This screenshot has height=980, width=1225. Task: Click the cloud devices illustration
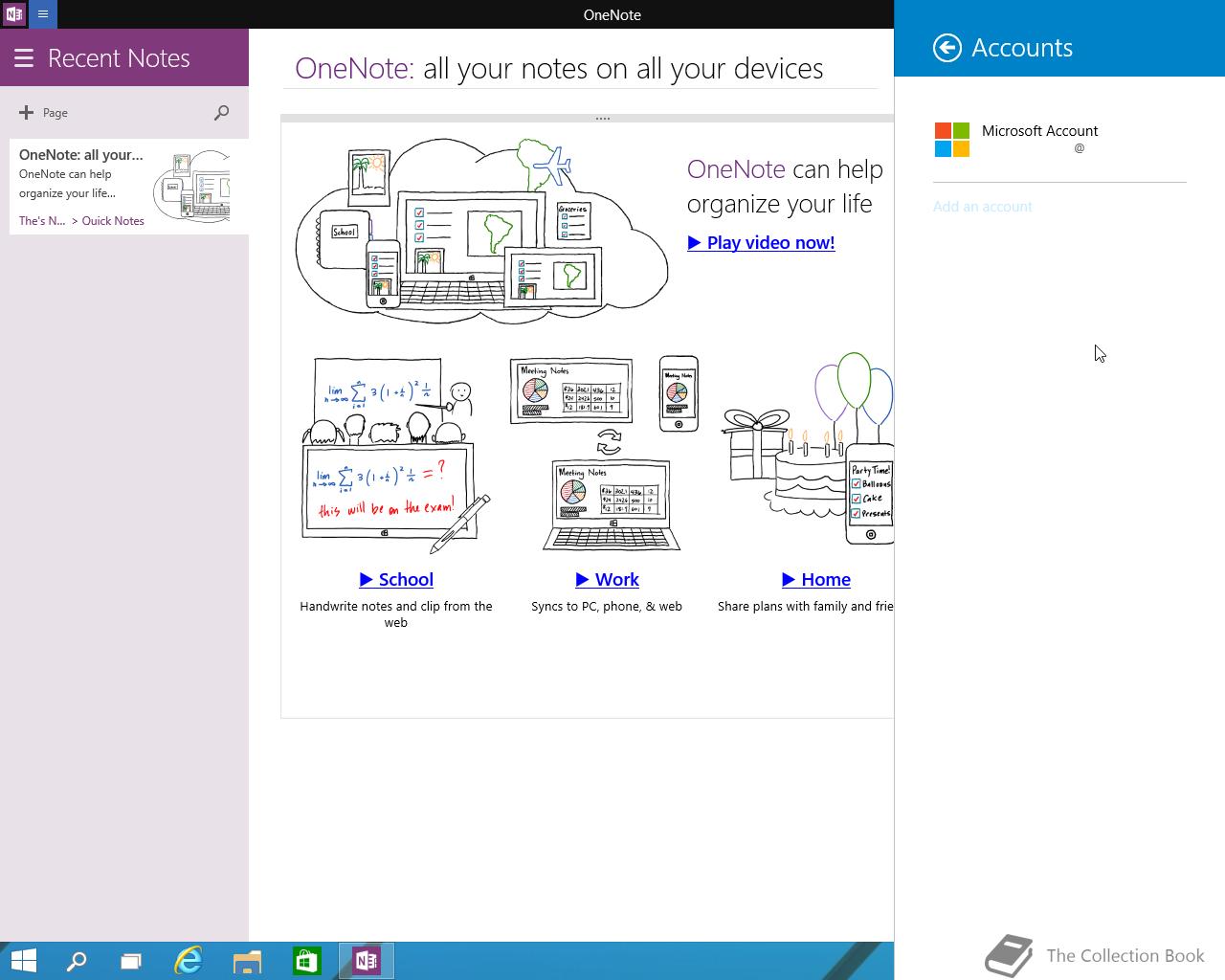[x=482, y=230]
